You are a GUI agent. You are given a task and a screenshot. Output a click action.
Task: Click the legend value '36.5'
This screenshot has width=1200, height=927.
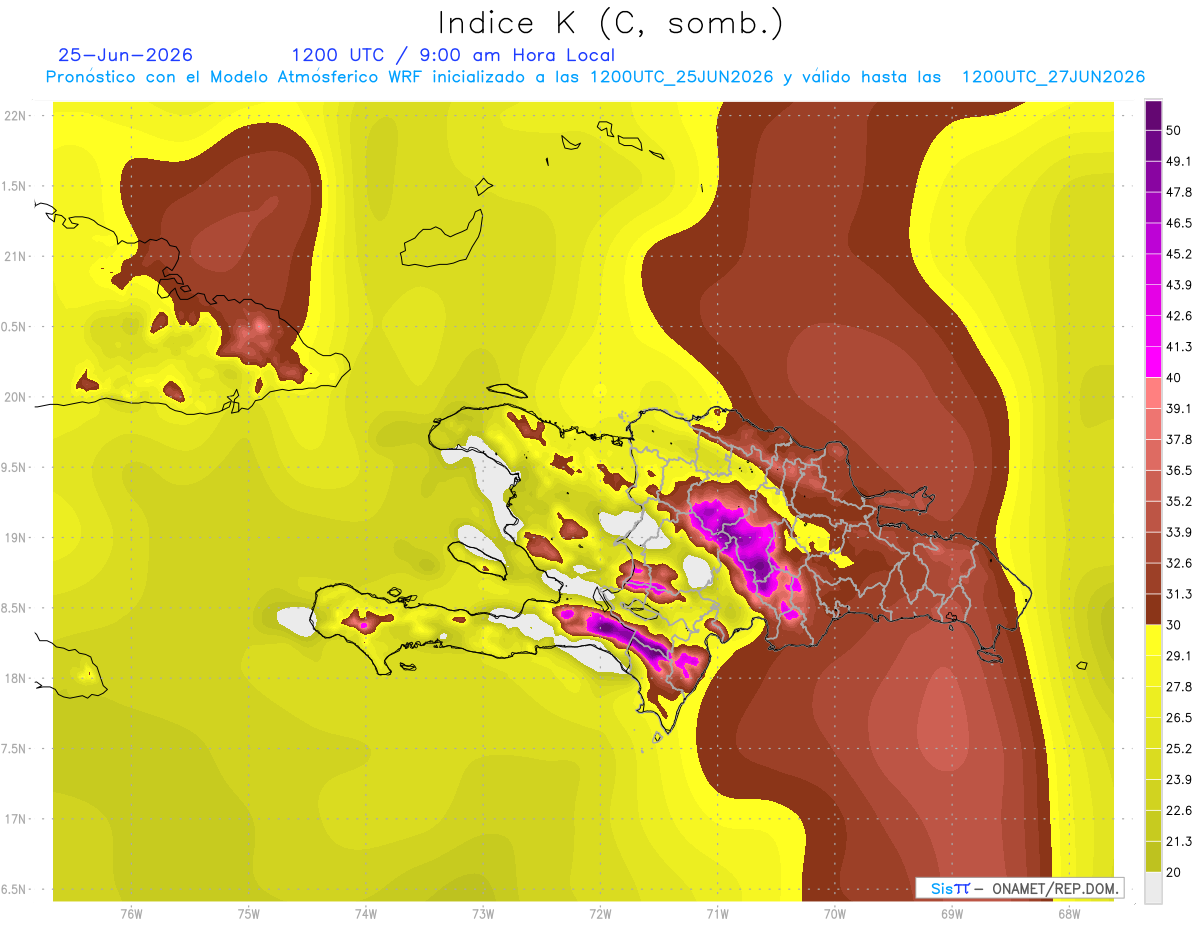click(1178, 470)
